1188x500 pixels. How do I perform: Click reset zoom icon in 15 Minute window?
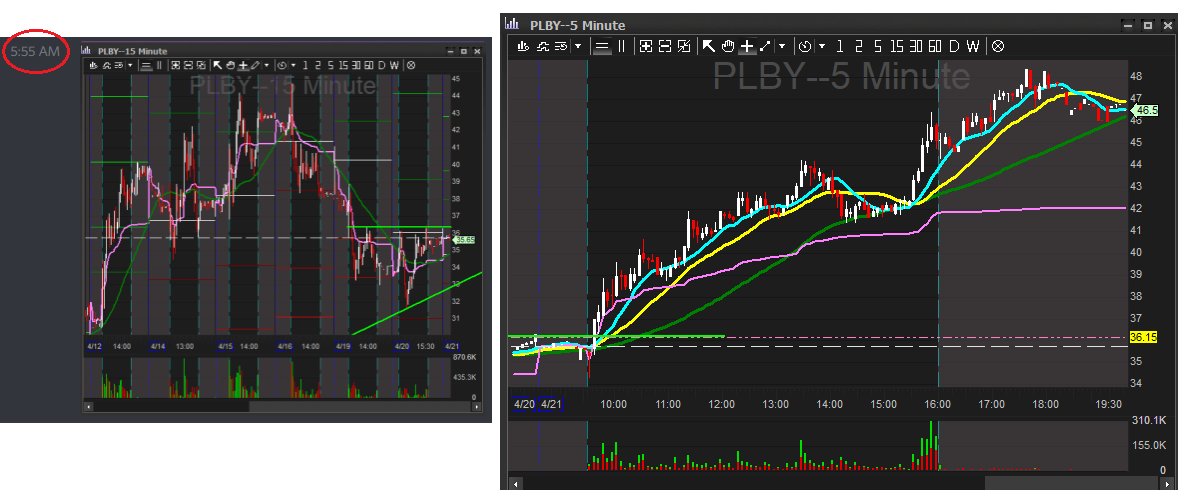point(201,65)
